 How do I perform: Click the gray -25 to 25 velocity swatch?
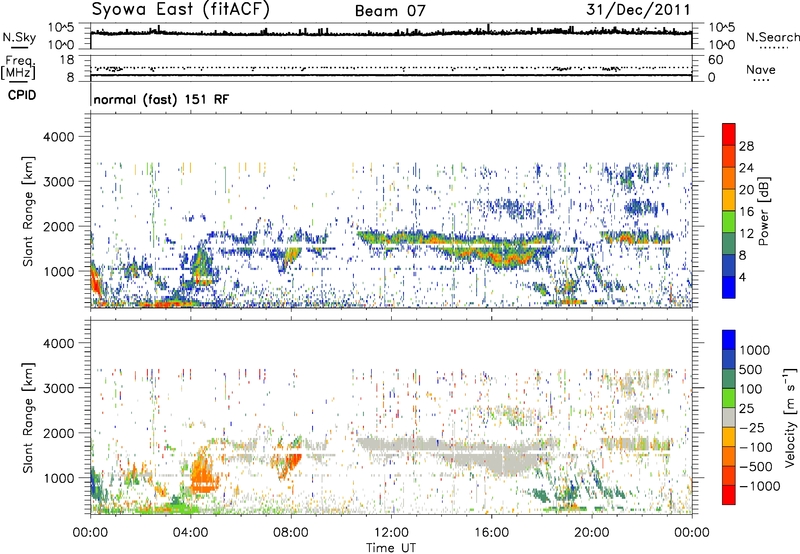coord(729,417)
